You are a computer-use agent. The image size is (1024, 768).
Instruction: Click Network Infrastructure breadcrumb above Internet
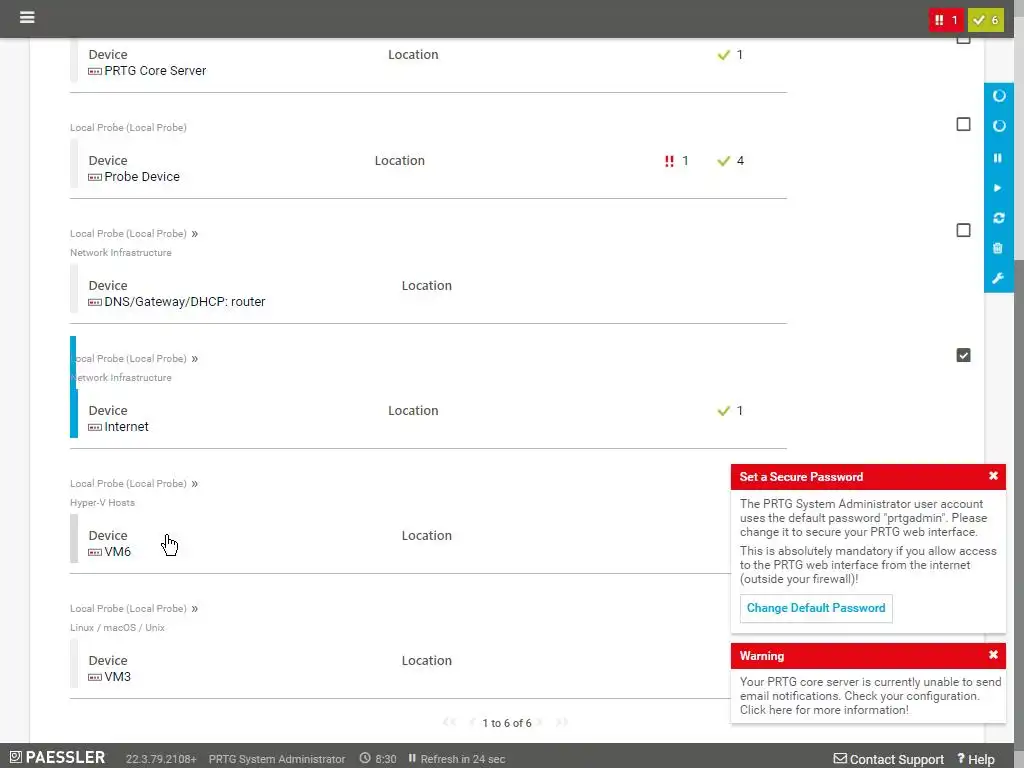pyautogui.click(x=121, y=377)
